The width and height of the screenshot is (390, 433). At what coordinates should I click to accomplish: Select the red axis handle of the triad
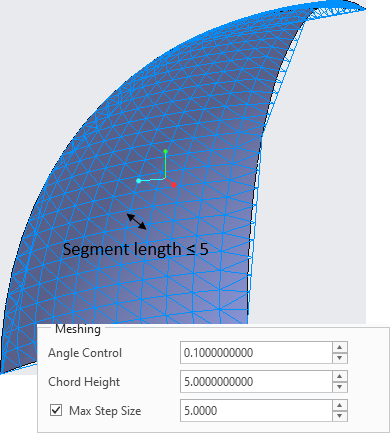click(174, 185)
